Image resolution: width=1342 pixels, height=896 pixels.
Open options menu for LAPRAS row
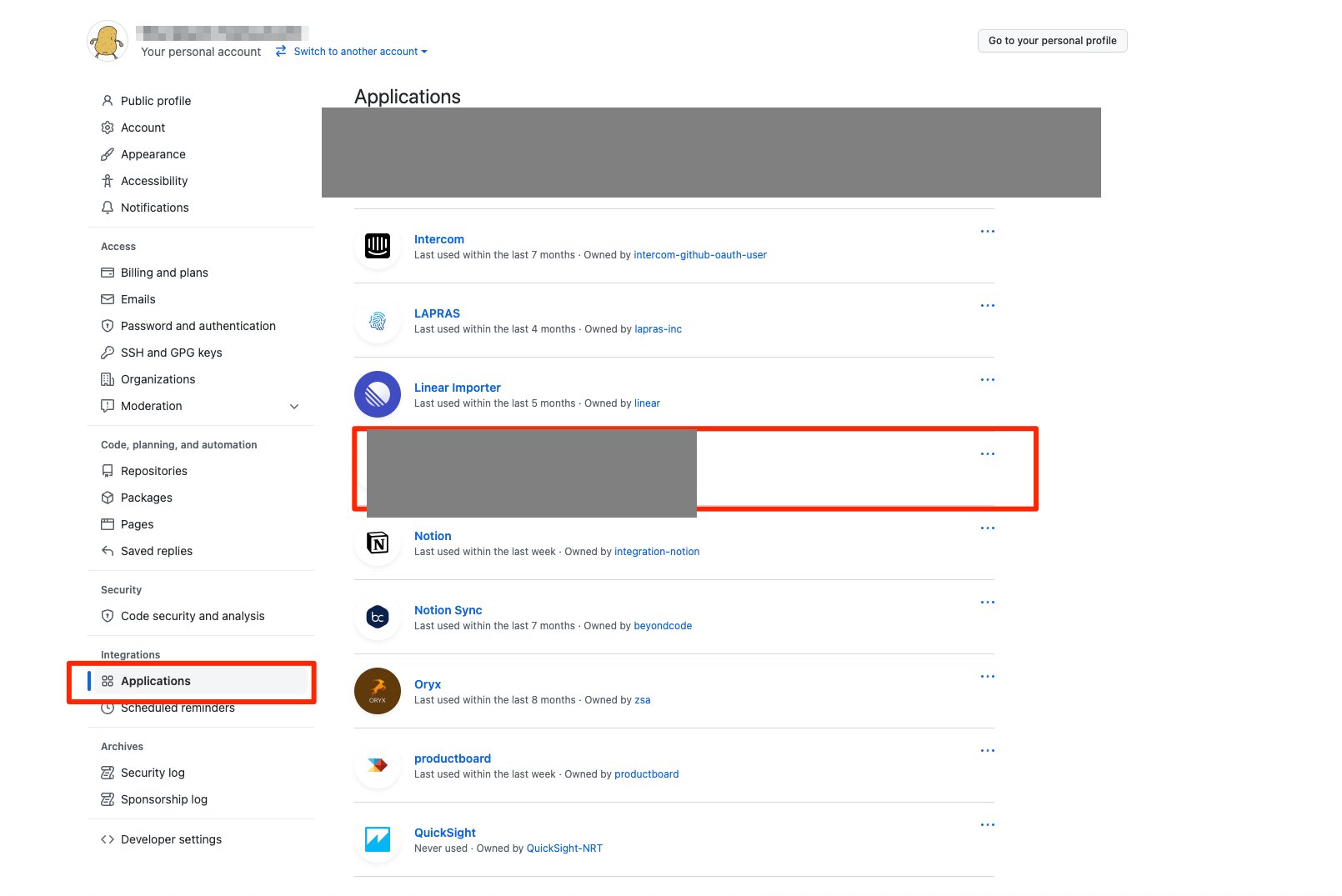[x=988, y=306]
